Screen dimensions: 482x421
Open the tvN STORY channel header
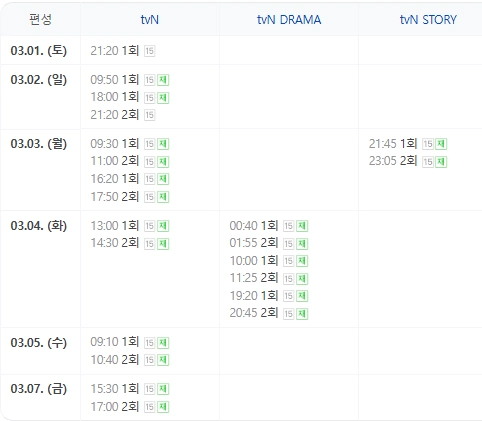pyautogui.click(x=428, y=20)
